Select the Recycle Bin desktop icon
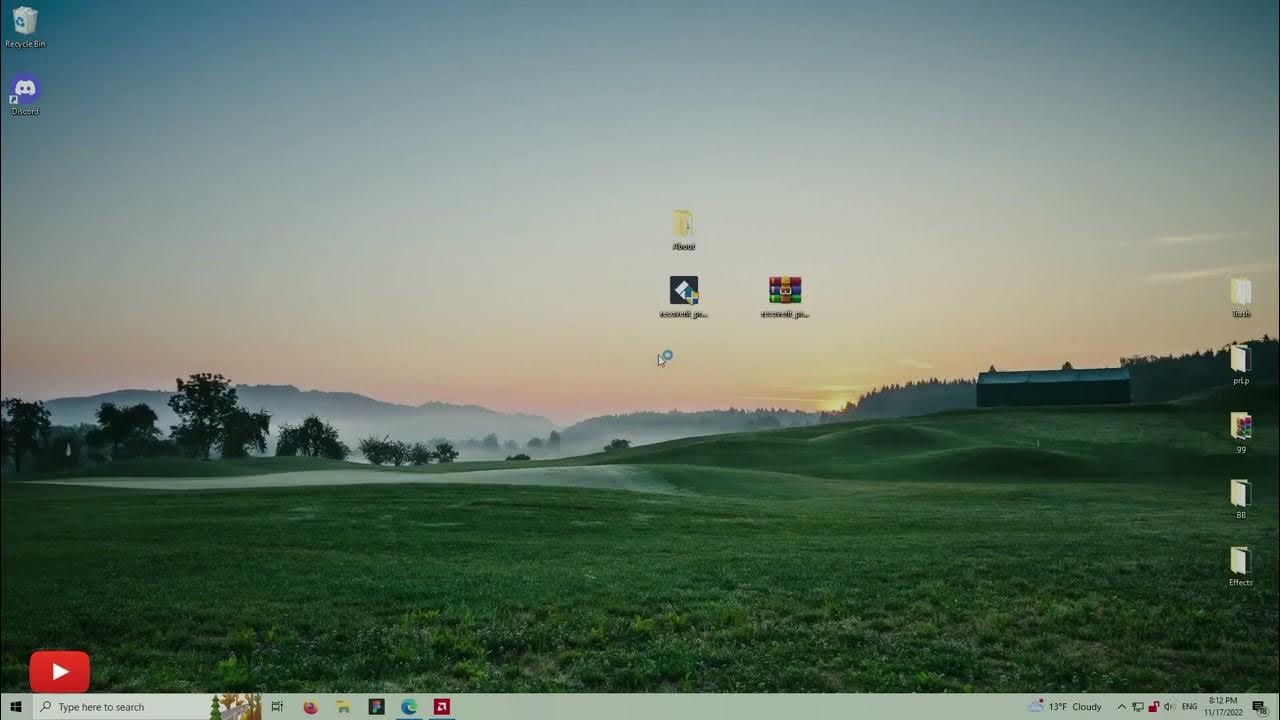The image size is (1280, 720). (25, 27)
